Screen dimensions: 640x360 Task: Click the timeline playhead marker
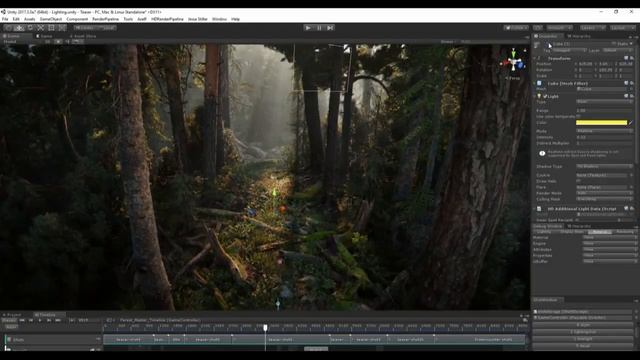coord(265,328)
